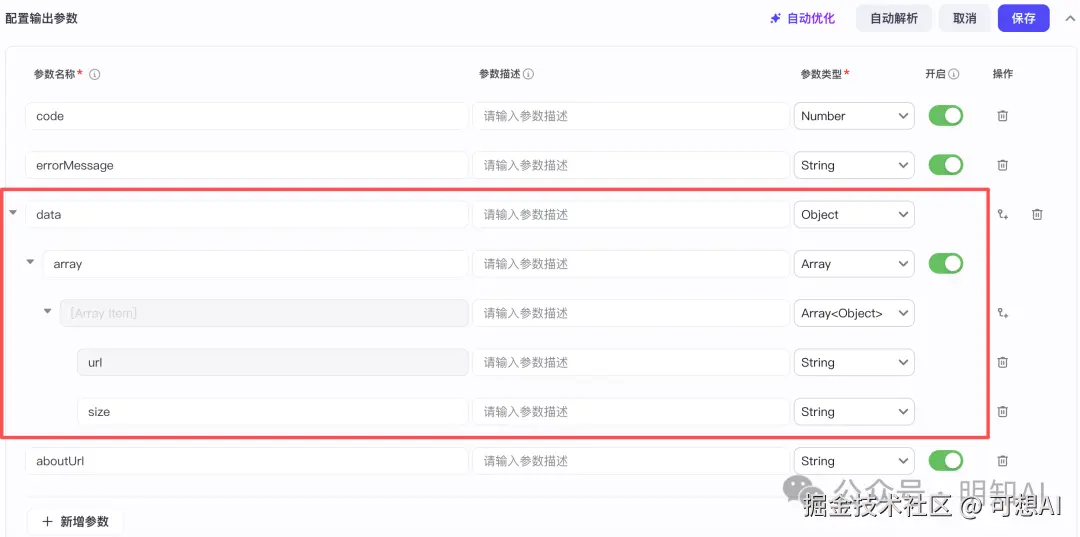1080x537 pixels.
Task: Disable the errorMessage parameter switch
Action: [x=945, y=165]
